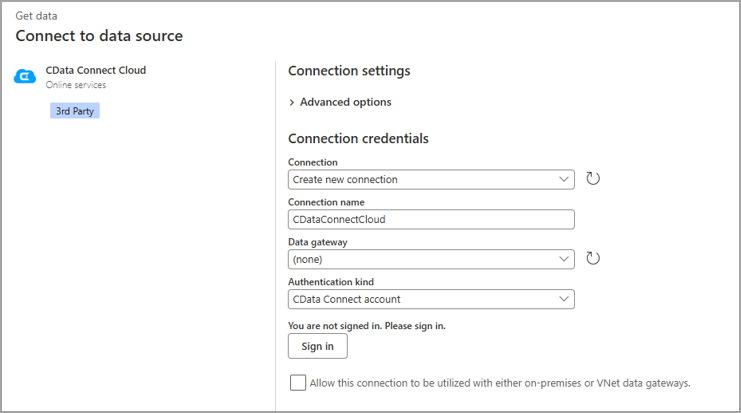Open the Authentication kind dropdown
741x413 pixels.
pos(431,299)
